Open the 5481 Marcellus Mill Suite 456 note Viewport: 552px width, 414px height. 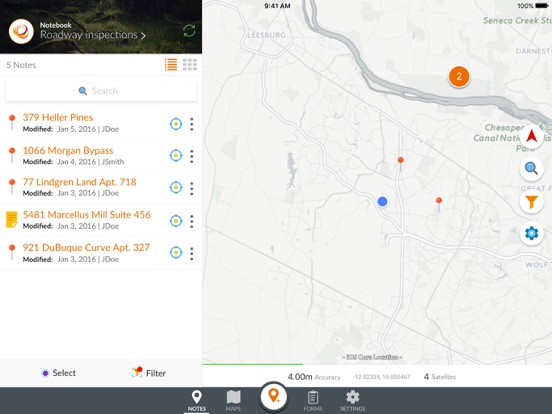[x=87, y=215]
